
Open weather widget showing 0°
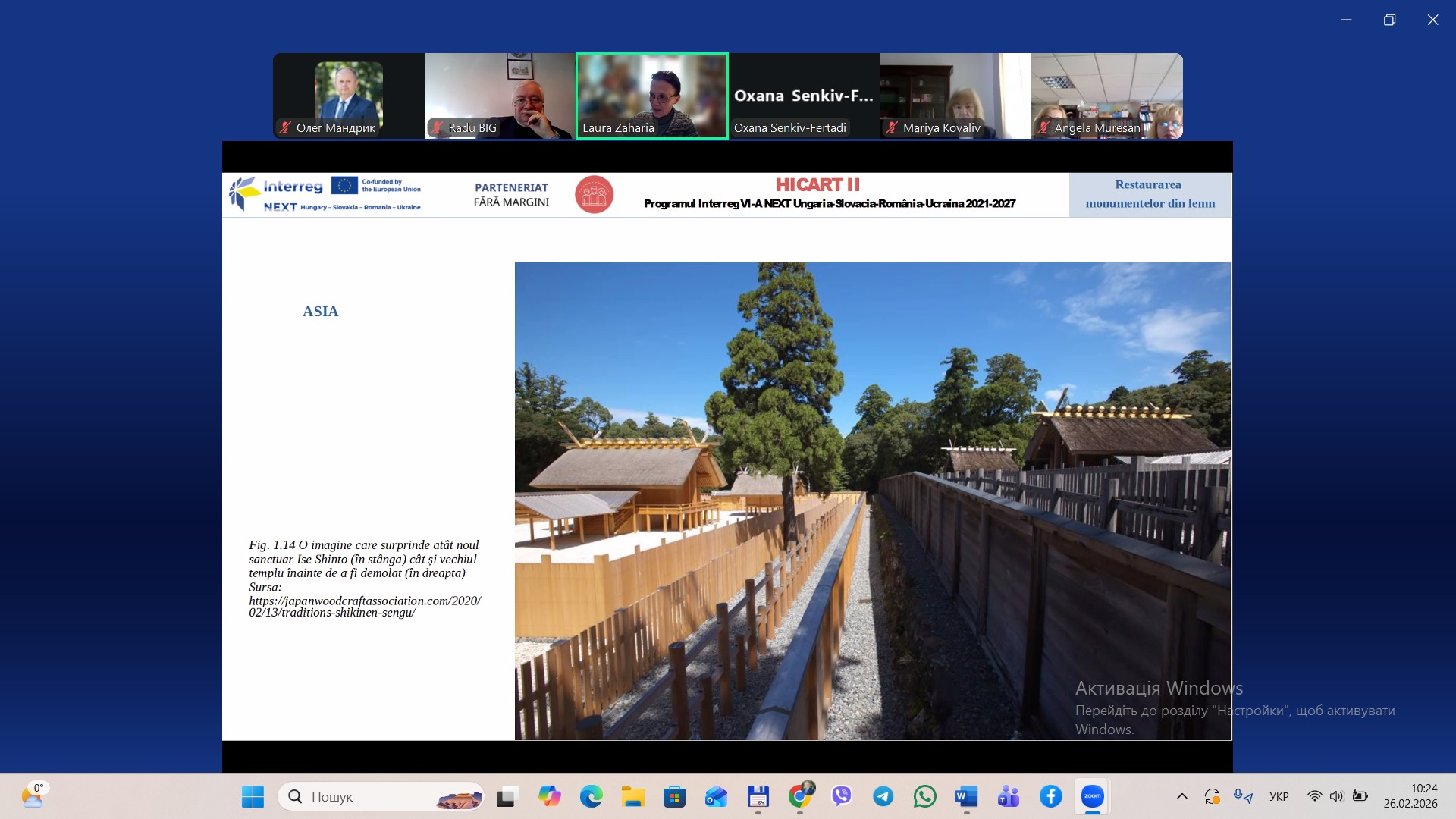[x=32, y=796]
